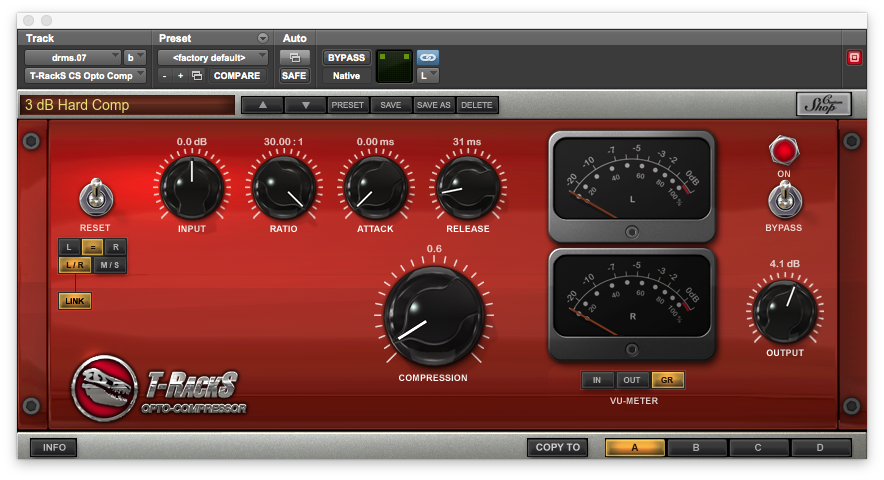Click the large COMPRESSION knob
This screenshot has height=480, width=884.
[434, 315]
